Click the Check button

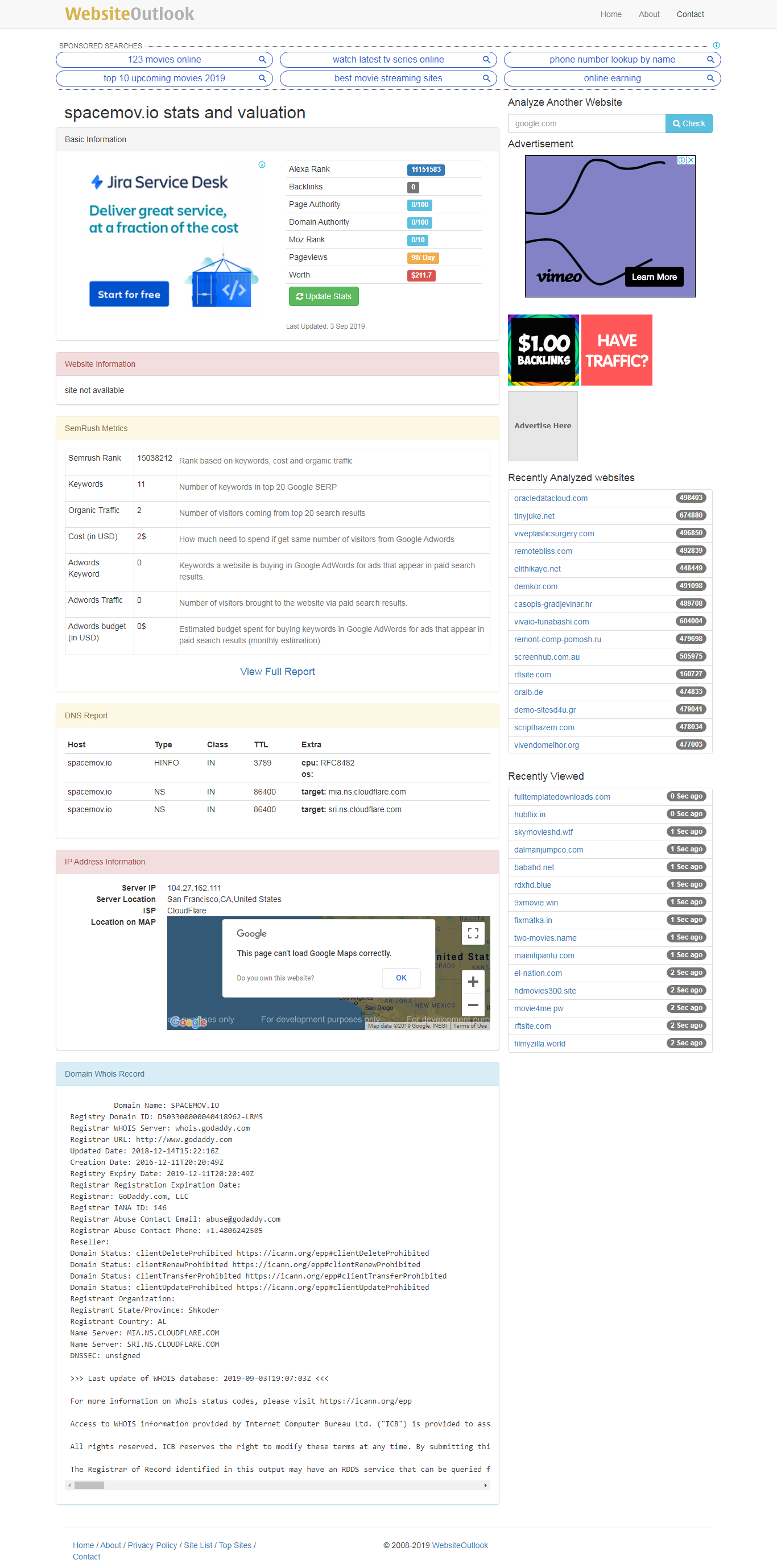[689, 123]
